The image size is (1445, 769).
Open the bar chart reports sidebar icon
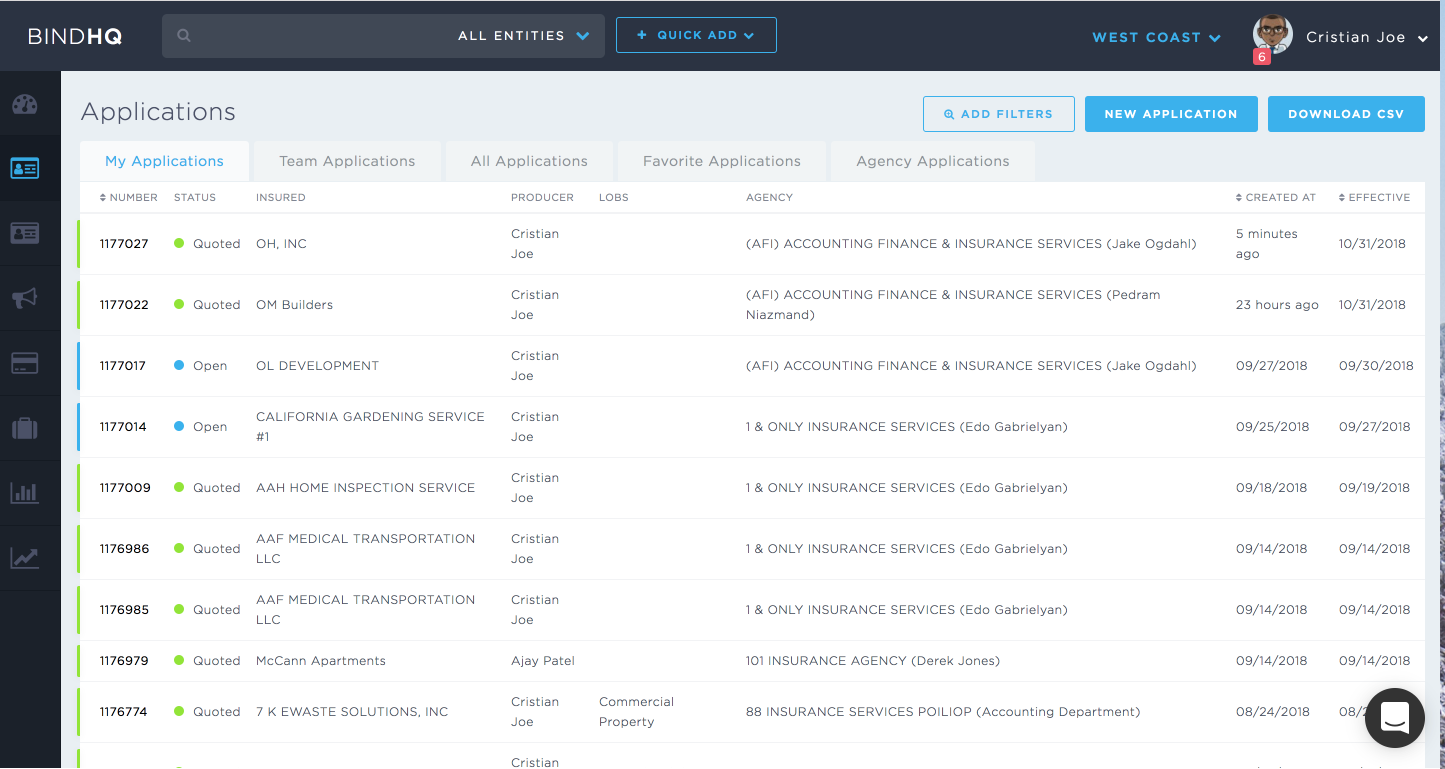(x=25, y=493)
